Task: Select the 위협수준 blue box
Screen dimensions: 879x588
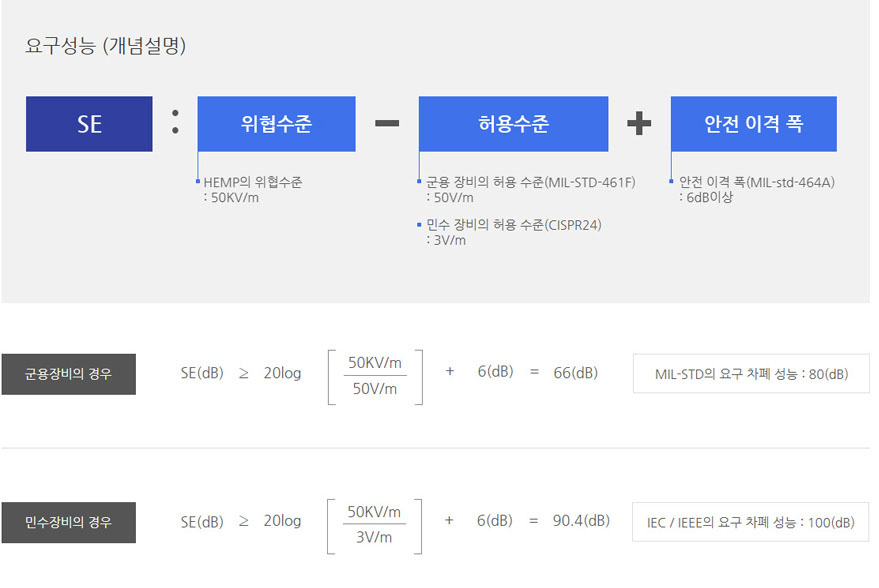Action: click(276, 124)
